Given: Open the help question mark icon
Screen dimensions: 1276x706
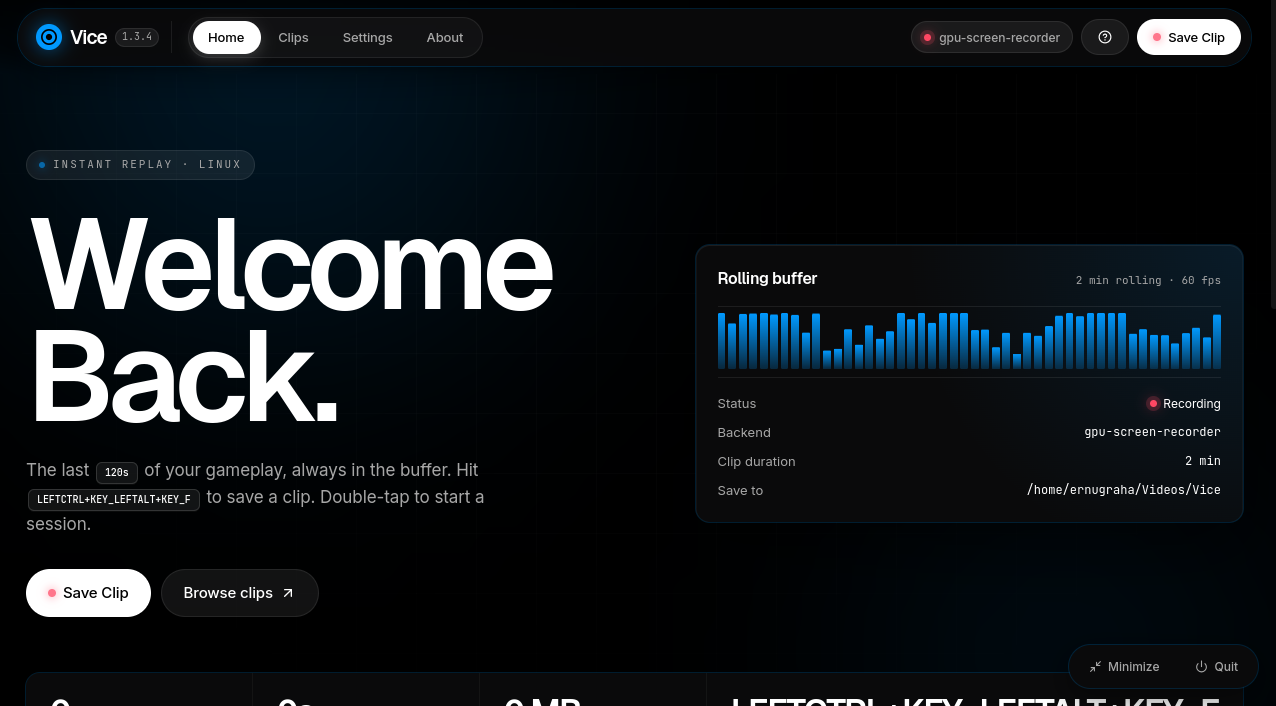Looking at the screenshot, I should (x=1105, y=37).
